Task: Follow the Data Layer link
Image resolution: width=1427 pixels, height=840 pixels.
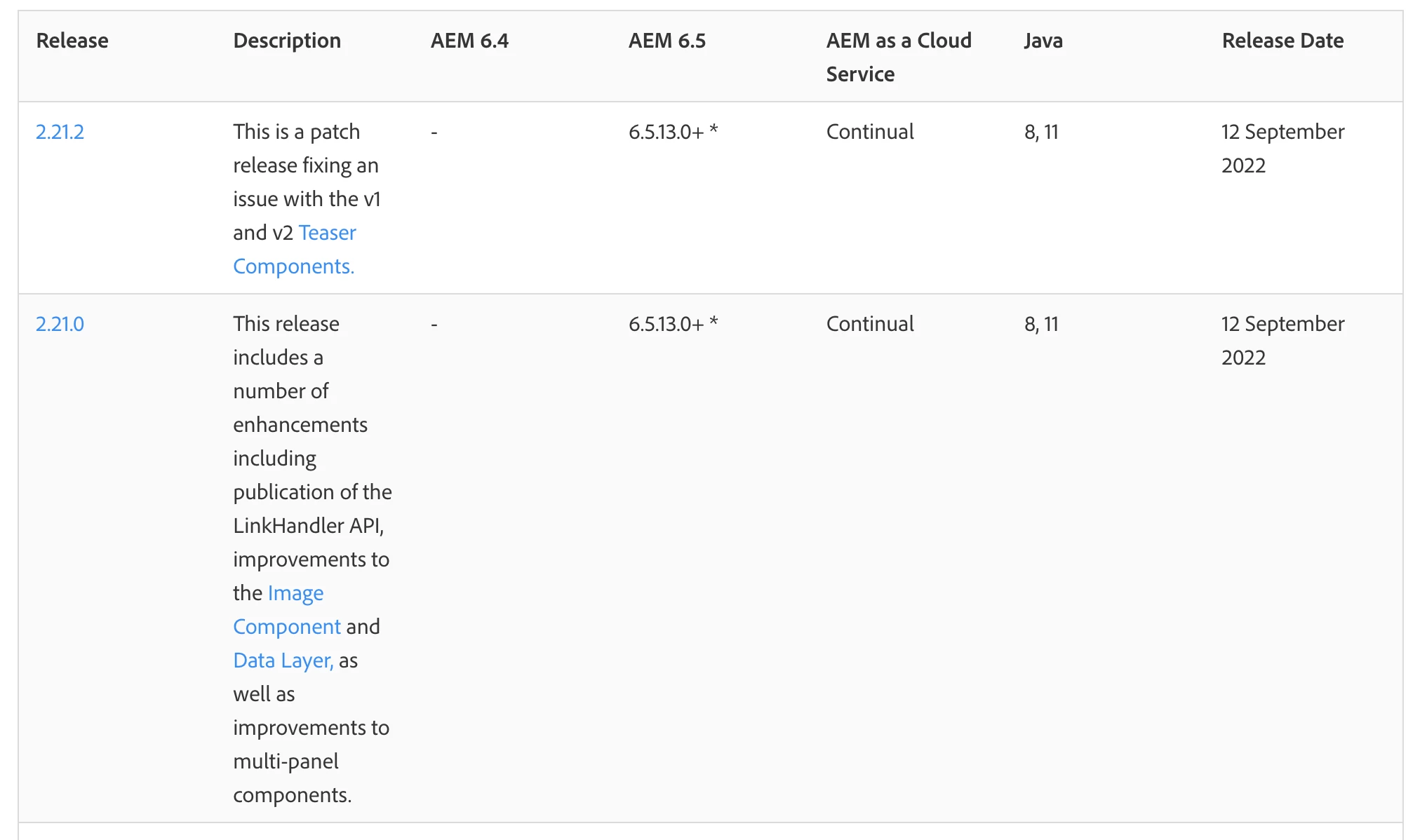Action: tap(282, 661)
